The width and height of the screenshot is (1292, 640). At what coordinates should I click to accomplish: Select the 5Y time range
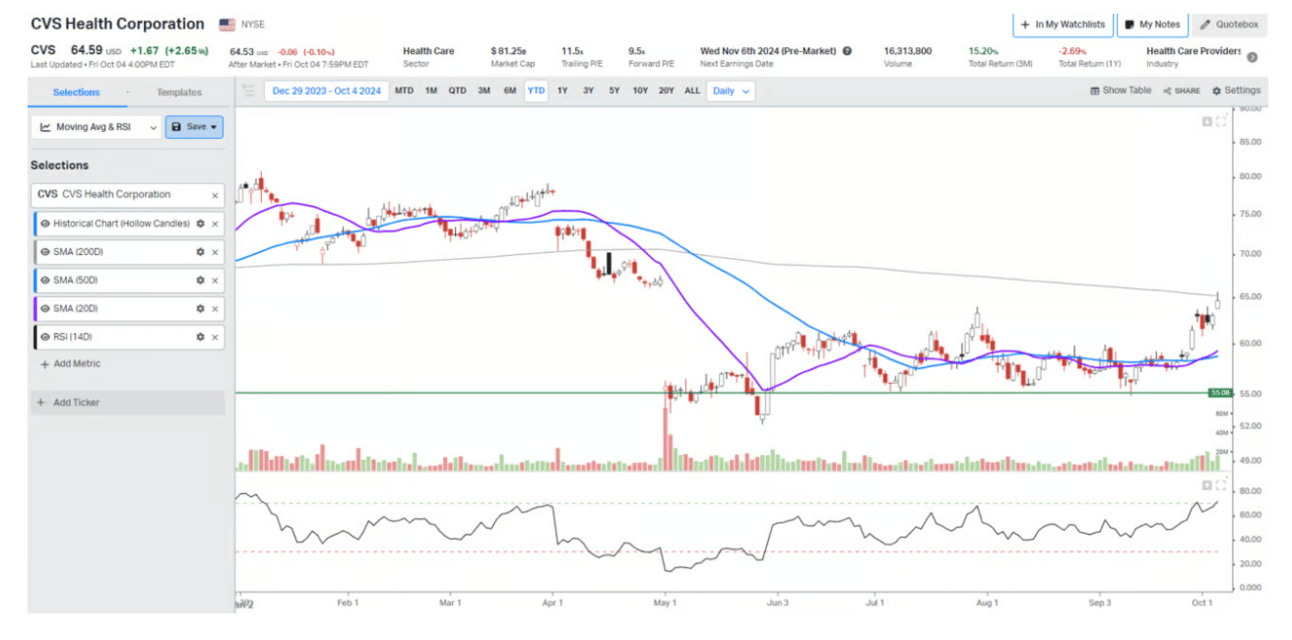tap(614, 91)
